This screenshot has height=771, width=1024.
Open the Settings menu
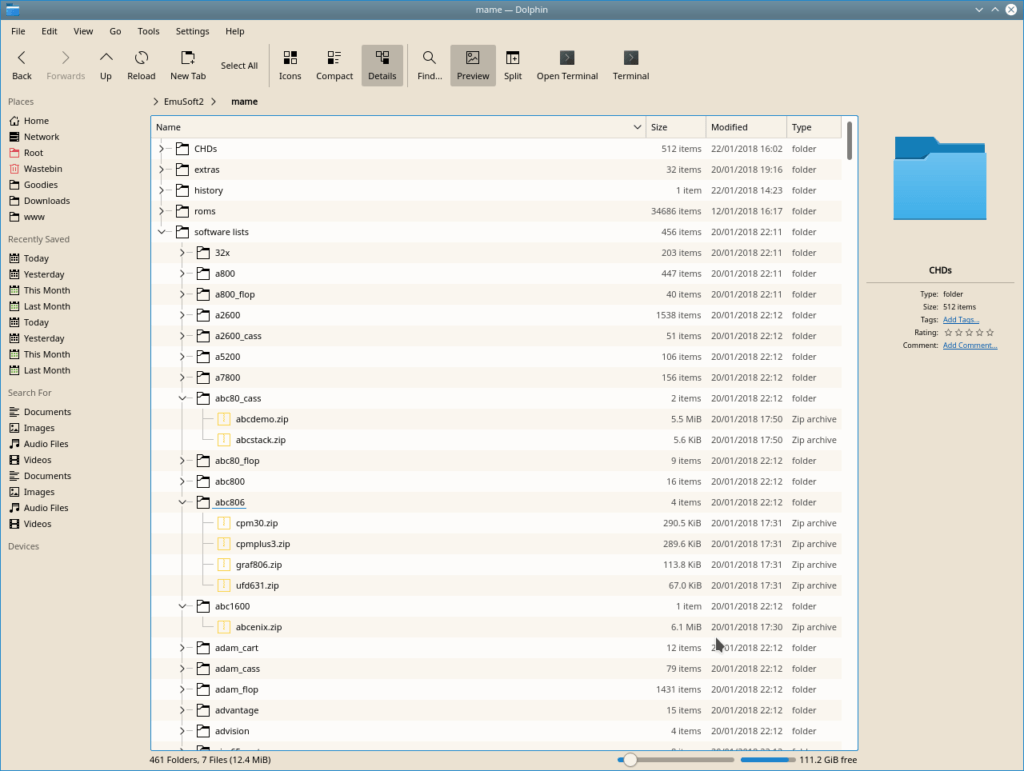[x=192, y=31]
